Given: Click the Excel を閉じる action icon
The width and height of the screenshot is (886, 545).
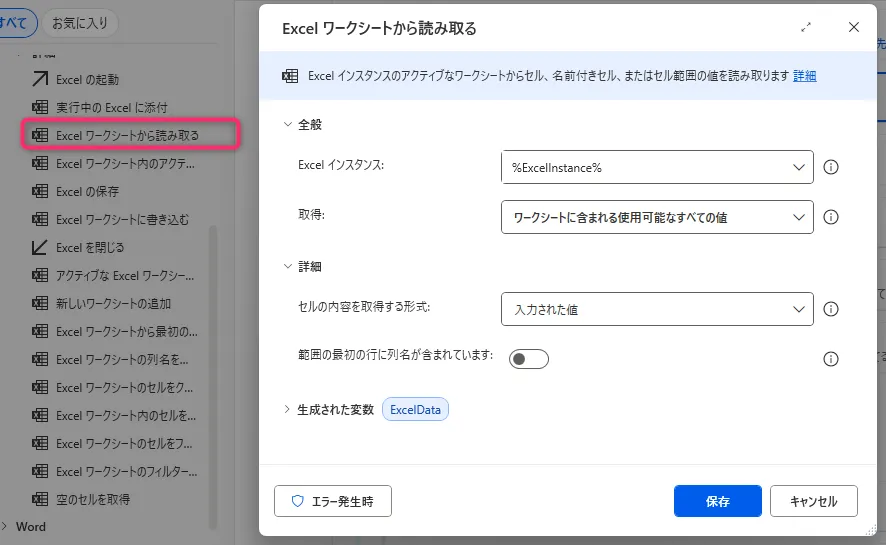Looking at the screenshot, I should [40, 247].
